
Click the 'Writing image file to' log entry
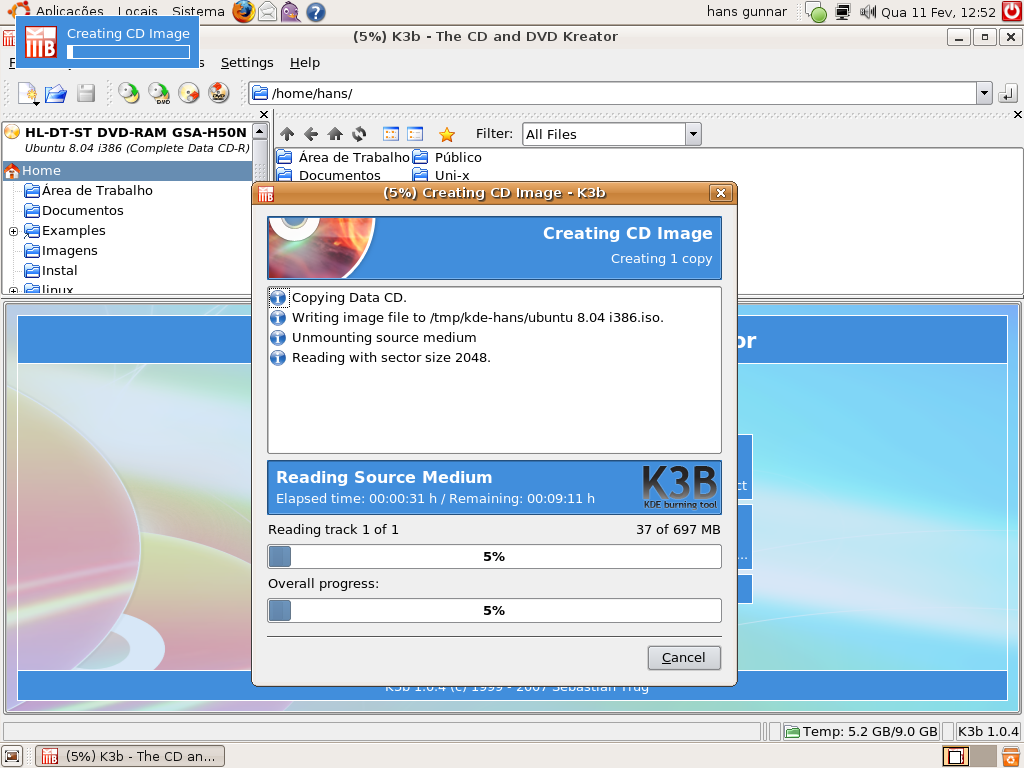[477, 318]
